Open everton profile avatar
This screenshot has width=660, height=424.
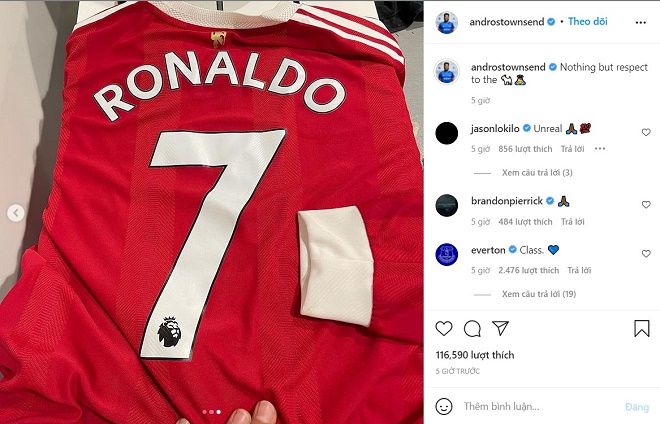tap(447, 254)
